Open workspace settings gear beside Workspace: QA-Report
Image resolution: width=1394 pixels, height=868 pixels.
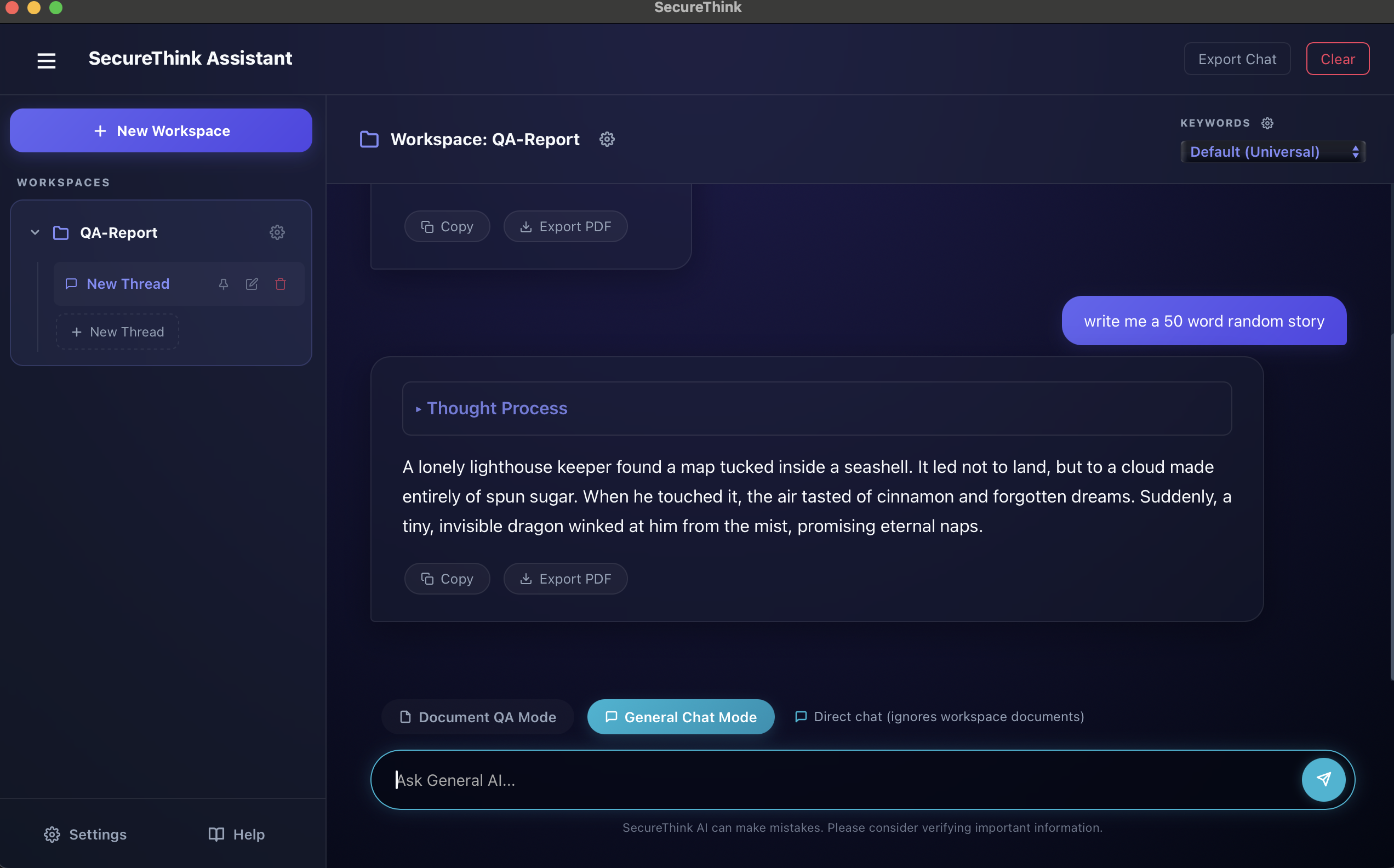[x=607, y=140]
